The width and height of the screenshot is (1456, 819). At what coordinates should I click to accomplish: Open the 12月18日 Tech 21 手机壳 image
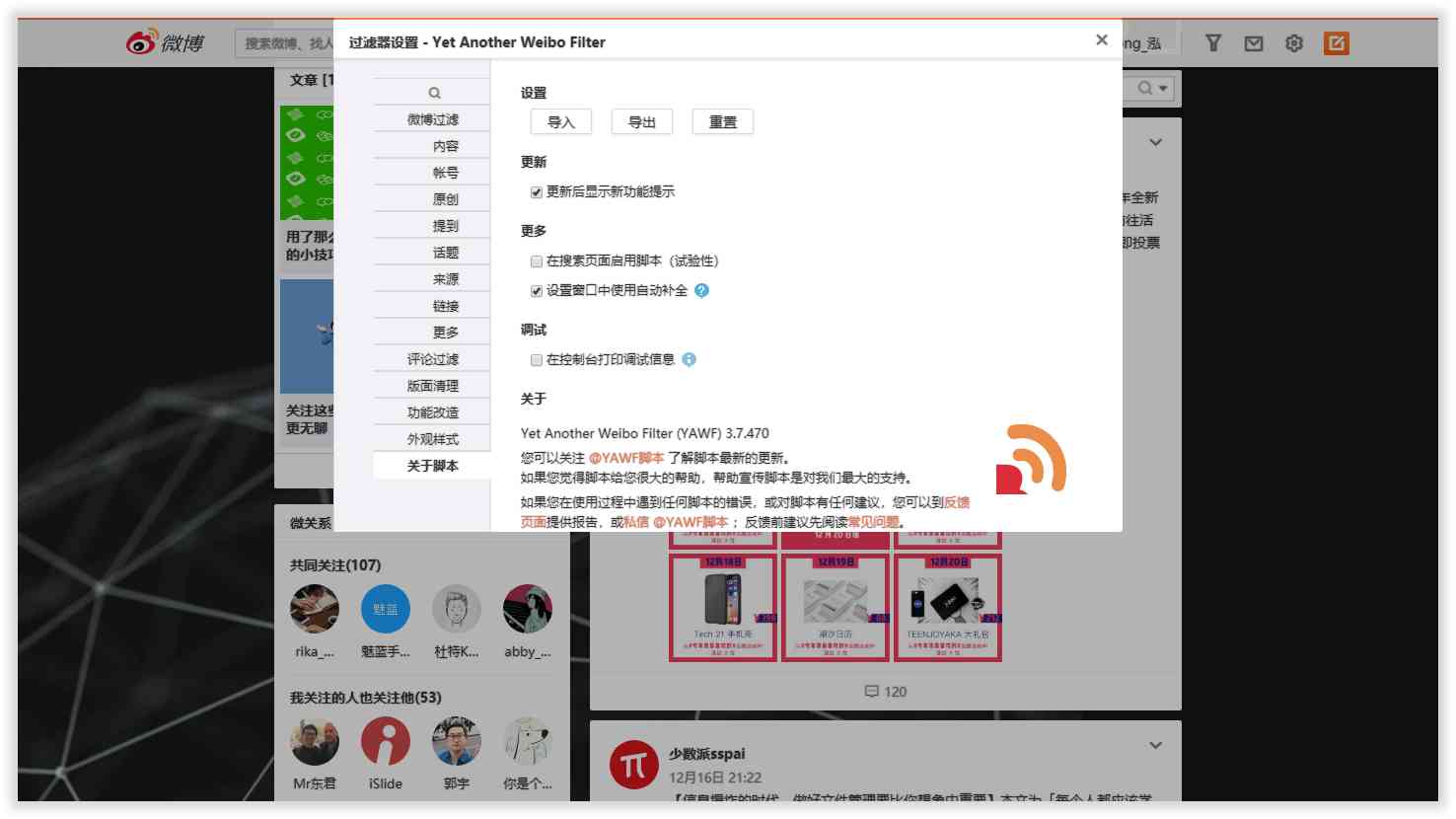[723, 607]
